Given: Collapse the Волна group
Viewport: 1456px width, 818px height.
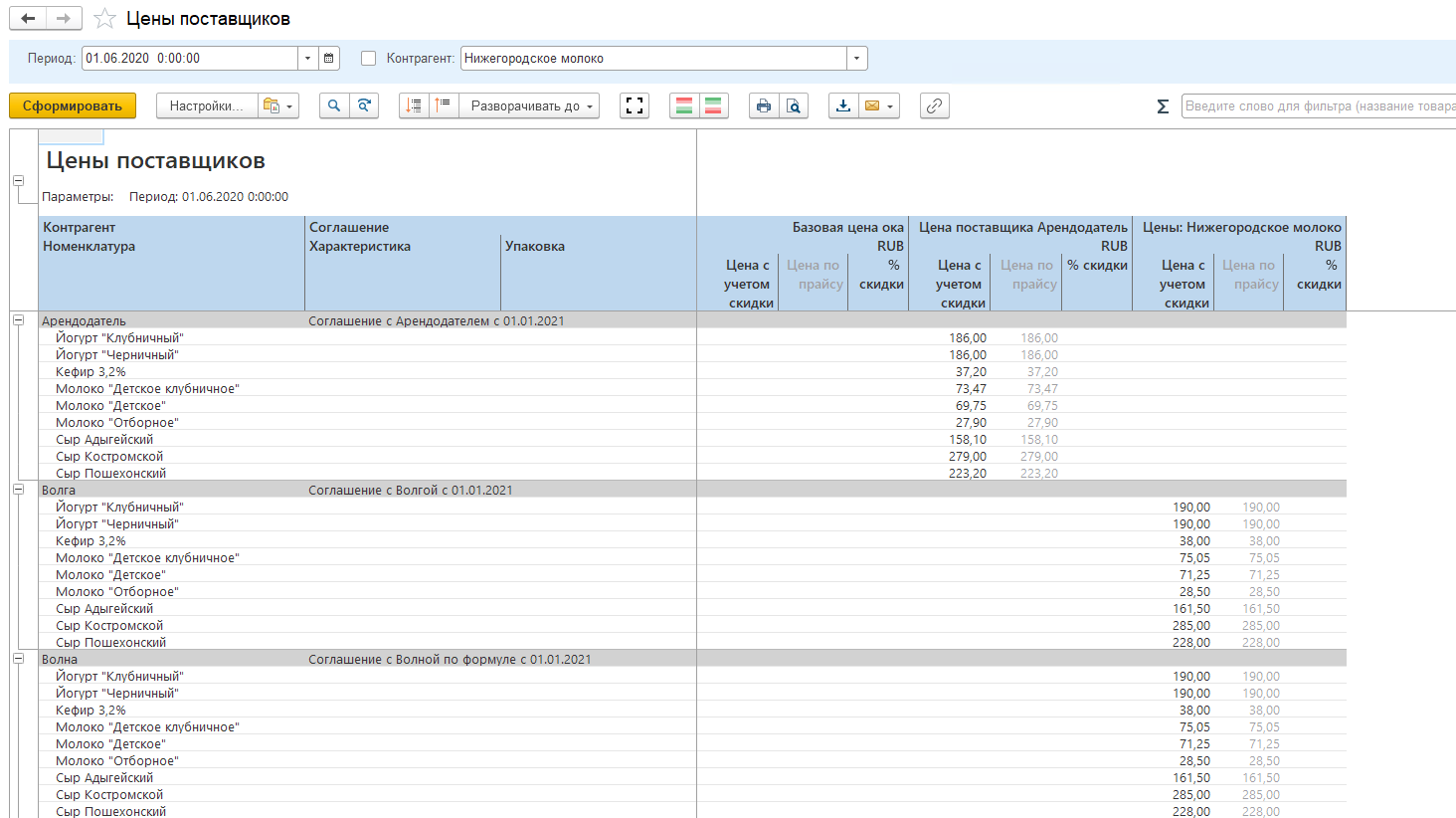Looking at the screenshot, I should pyautogui.click(x=18, y=659).
